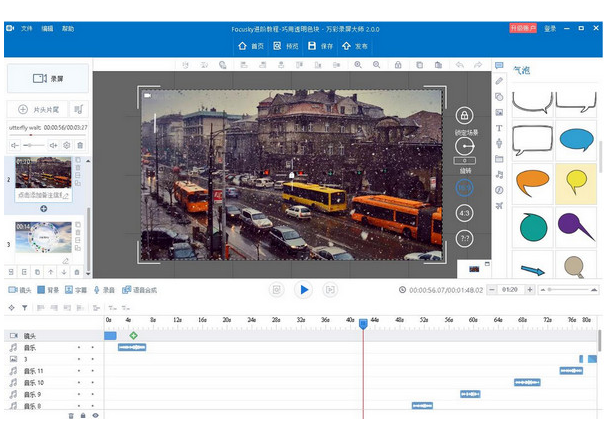Image resolution: width=604 pixels, height=440 pixels.
Task: Click the 01:20 duration field
Action: (511, 290)
